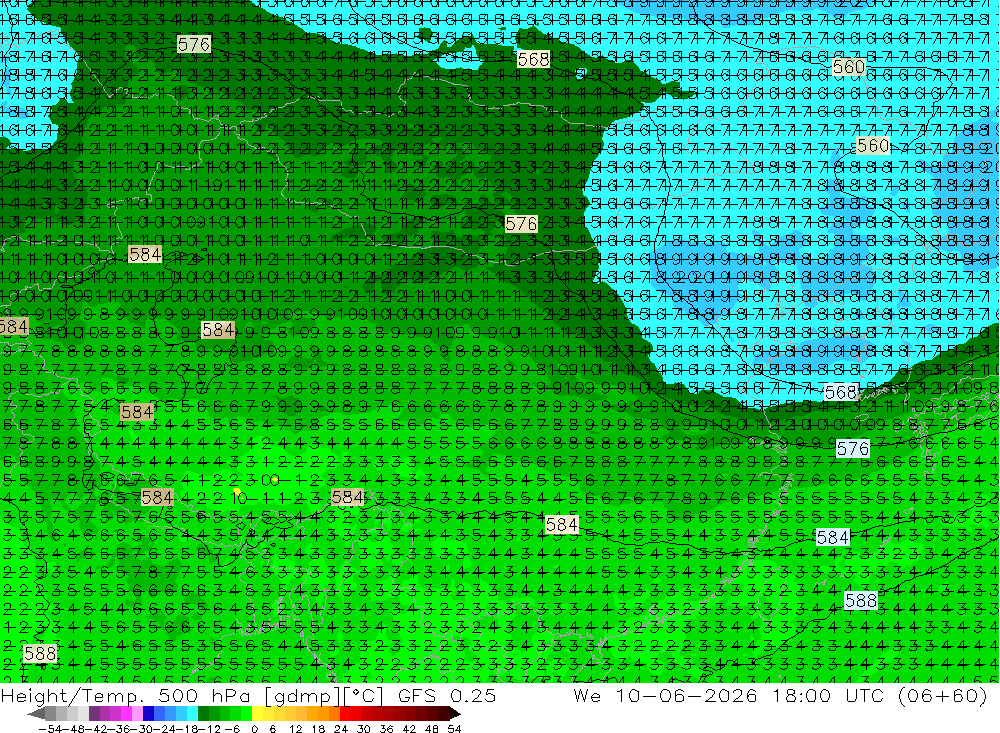
Task: Select the cyan swatch in the color scale
Action: tap(192, 714)
